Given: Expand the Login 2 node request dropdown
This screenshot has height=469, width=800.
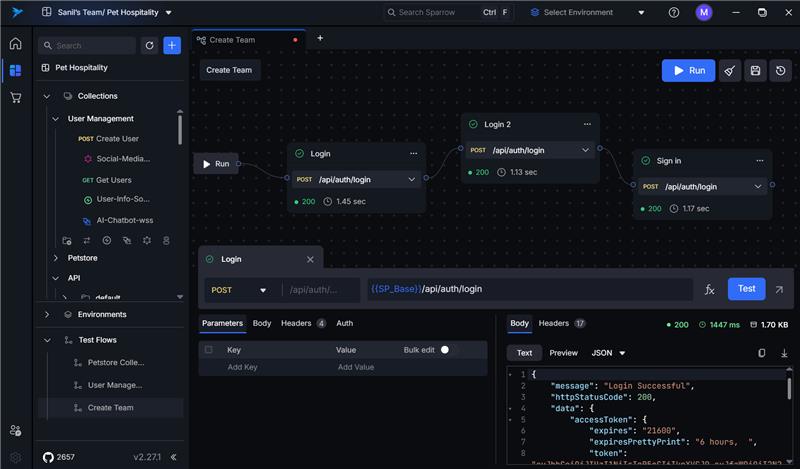Looking at the screenshot, I should coord(585,150).
